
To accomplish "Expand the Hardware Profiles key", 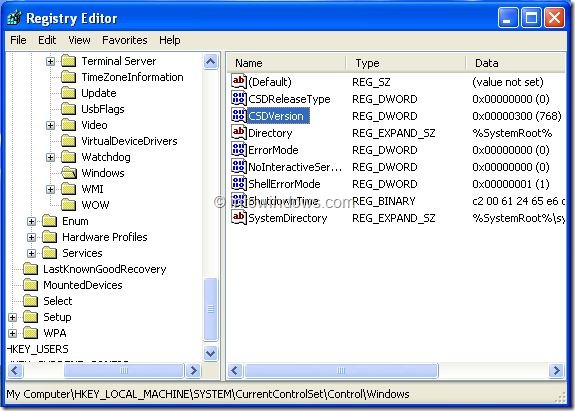I will 32,237.
